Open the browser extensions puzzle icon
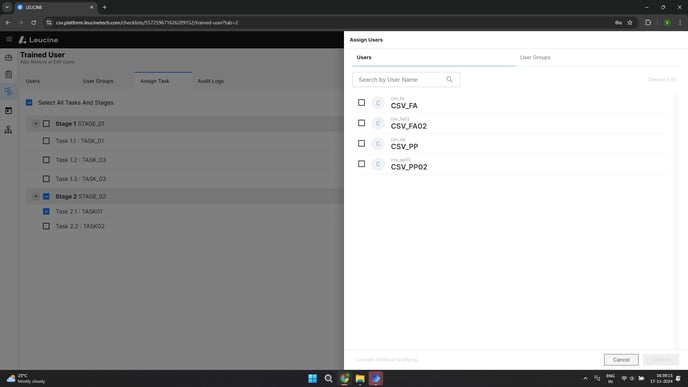The width and height of the screenshot is (688, 387). click(x=648, y=22)
